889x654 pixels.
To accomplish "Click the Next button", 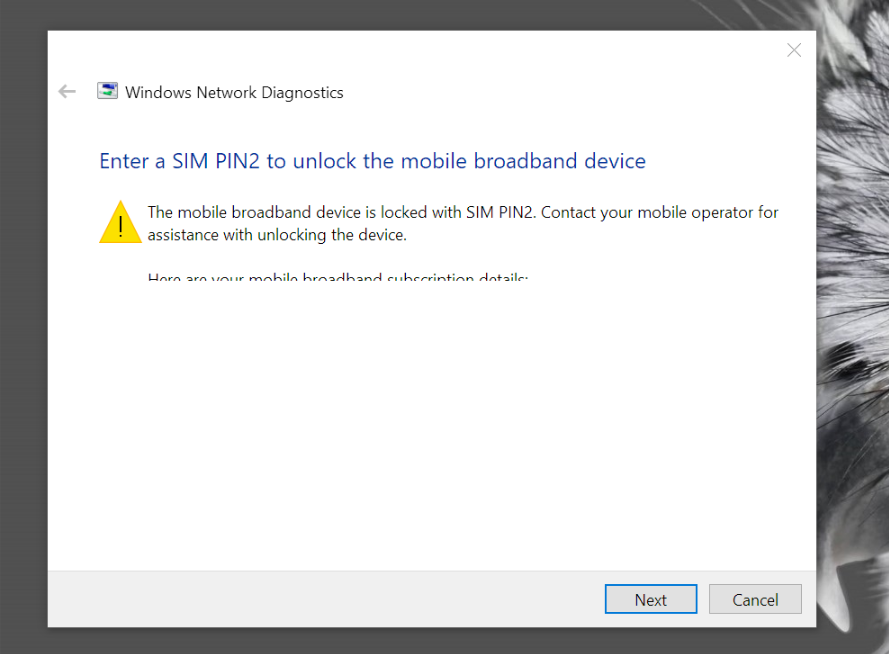I will pyautogui.click(x=651, y=599).
